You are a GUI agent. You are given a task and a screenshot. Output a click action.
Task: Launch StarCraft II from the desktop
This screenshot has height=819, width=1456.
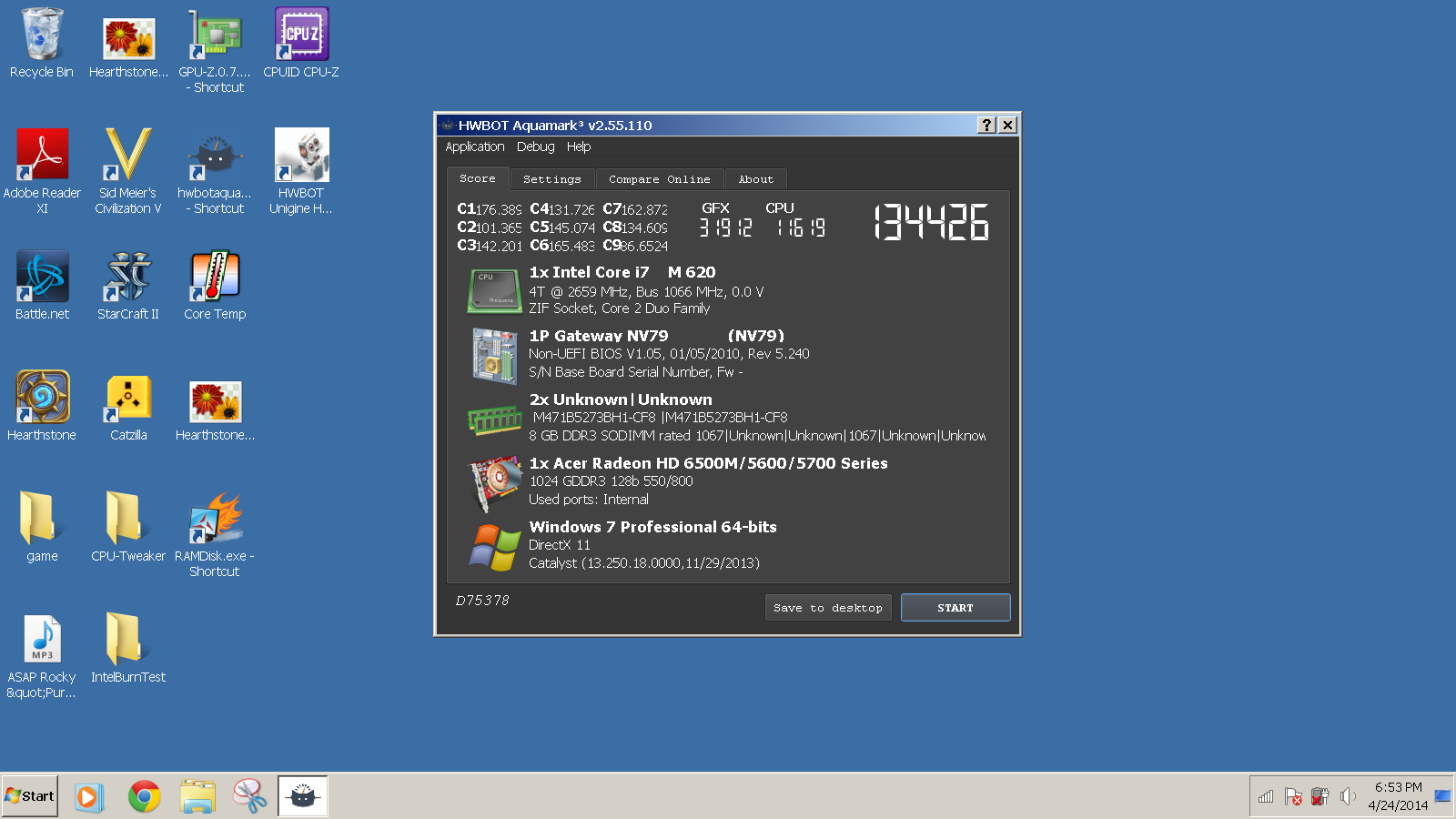[x=128, y=285]
